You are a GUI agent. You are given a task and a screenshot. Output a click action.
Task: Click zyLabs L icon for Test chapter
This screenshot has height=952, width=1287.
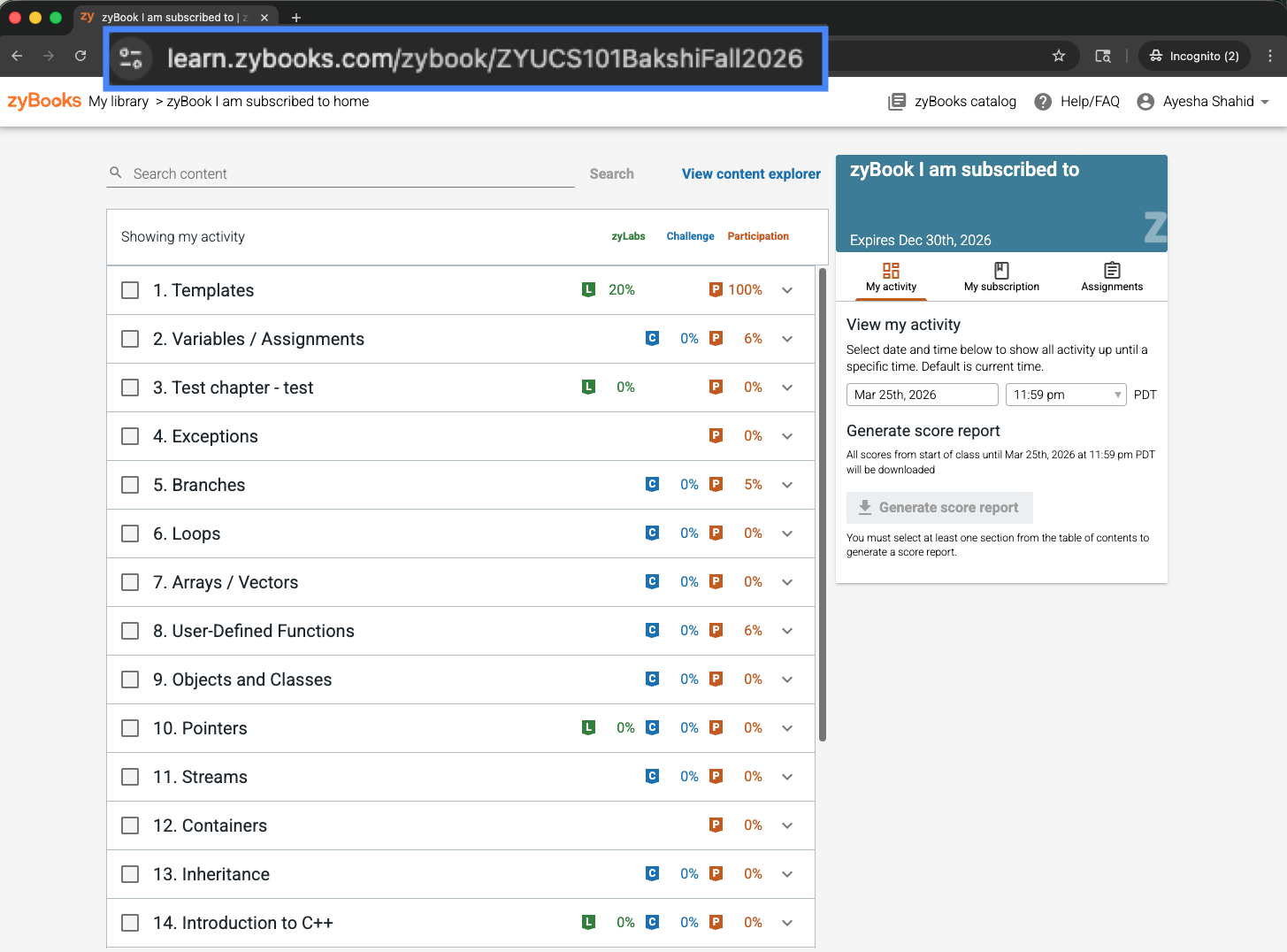coord(588,387)
